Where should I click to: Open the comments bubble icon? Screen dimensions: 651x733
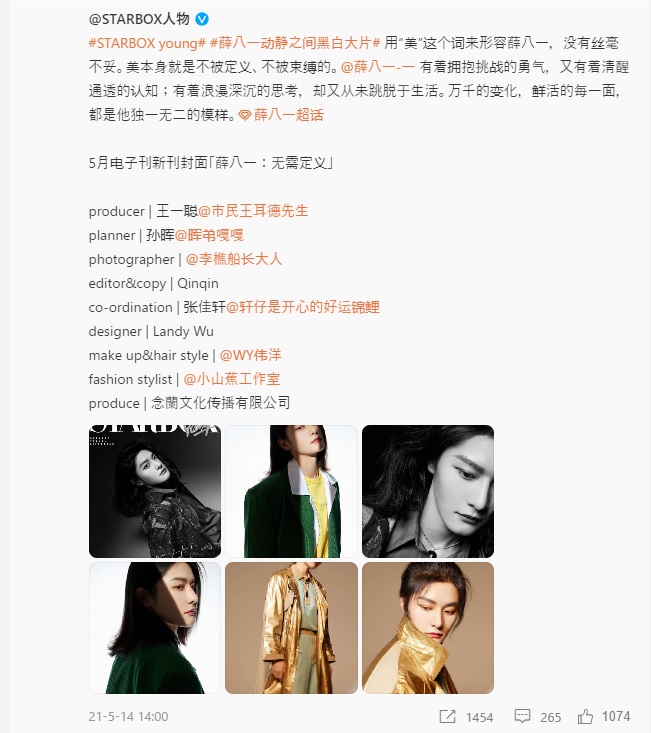[x=522, y=716]
